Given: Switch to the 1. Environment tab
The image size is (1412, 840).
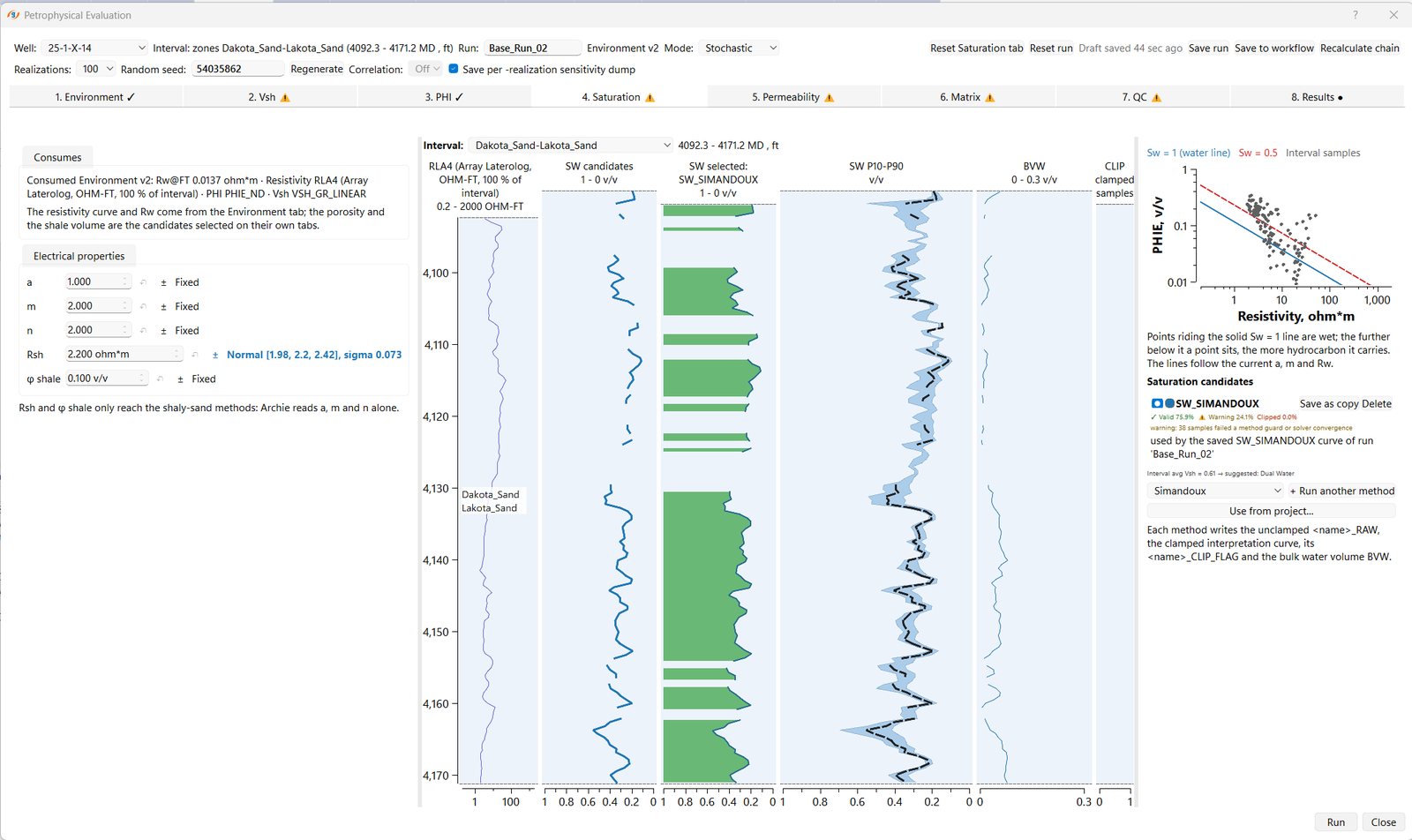Looking at the screenshot, I should point(95,97).
